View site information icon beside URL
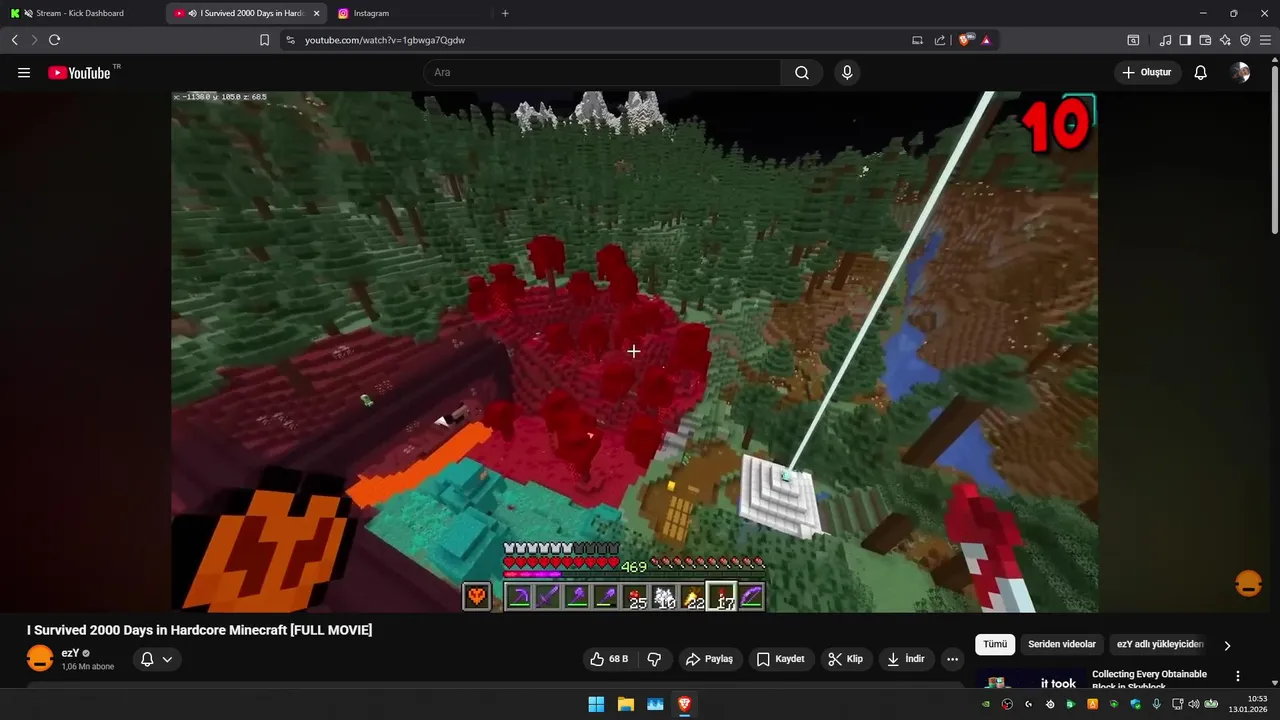 click(290, 40)
